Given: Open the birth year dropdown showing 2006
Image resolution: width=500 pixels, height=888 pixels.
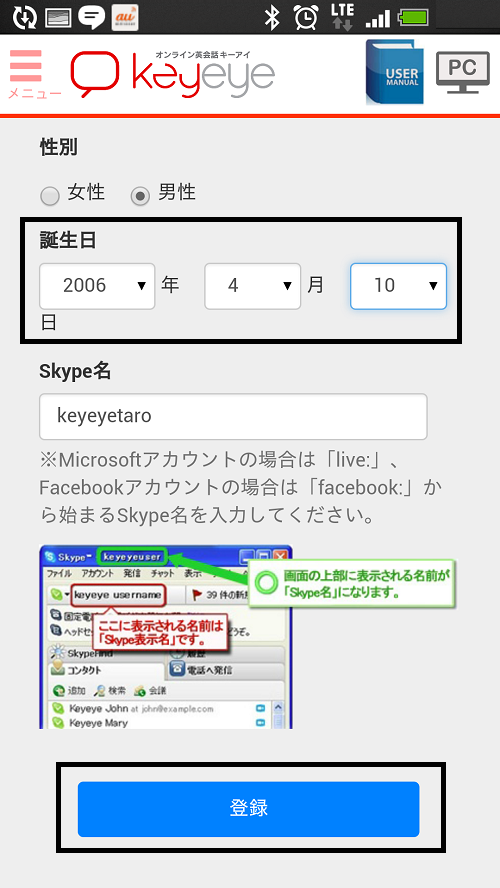Looking at the screenshot, I should tap(97, 286).
